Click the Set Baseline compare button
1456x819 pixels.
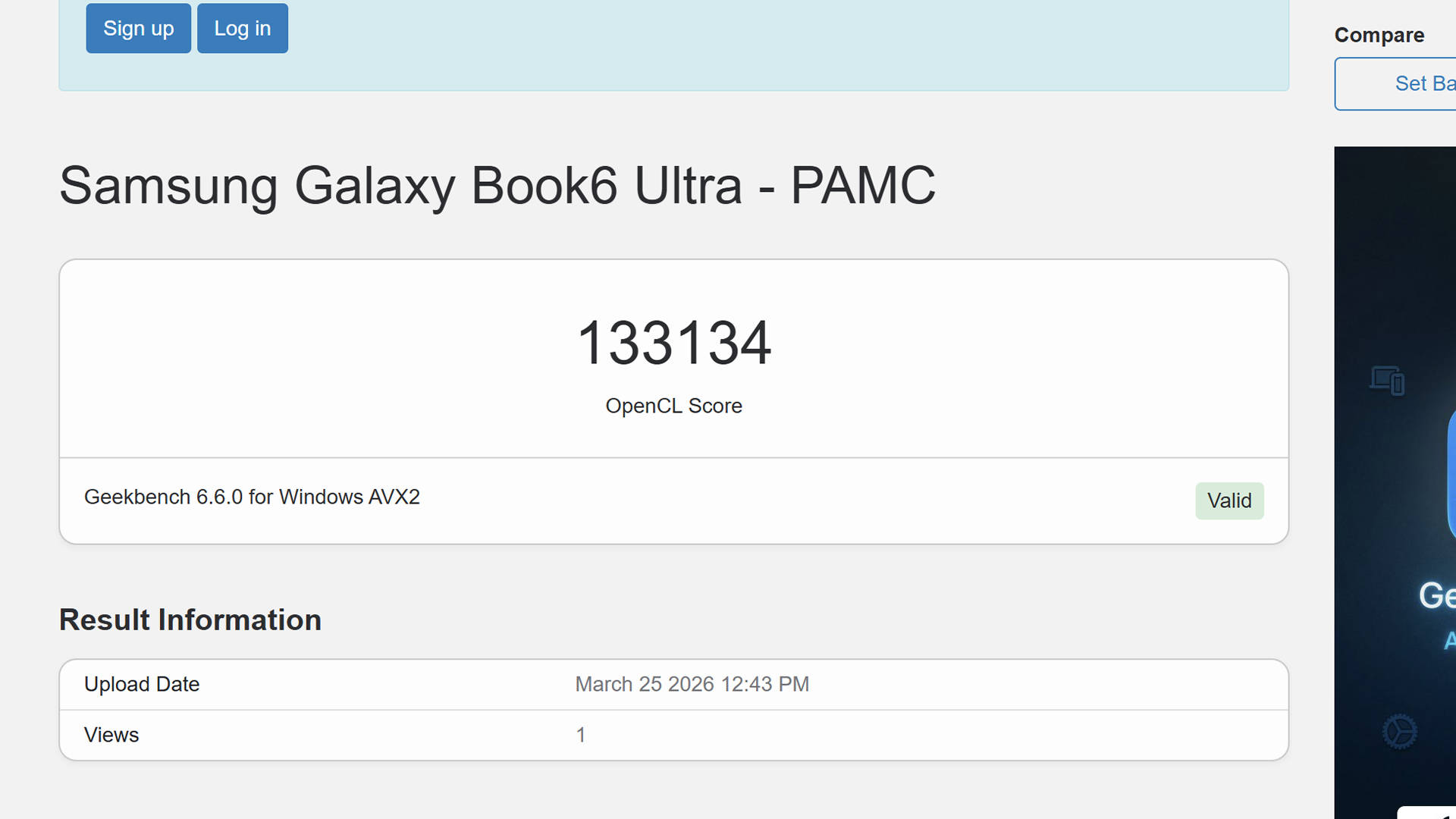(1395, 83)
